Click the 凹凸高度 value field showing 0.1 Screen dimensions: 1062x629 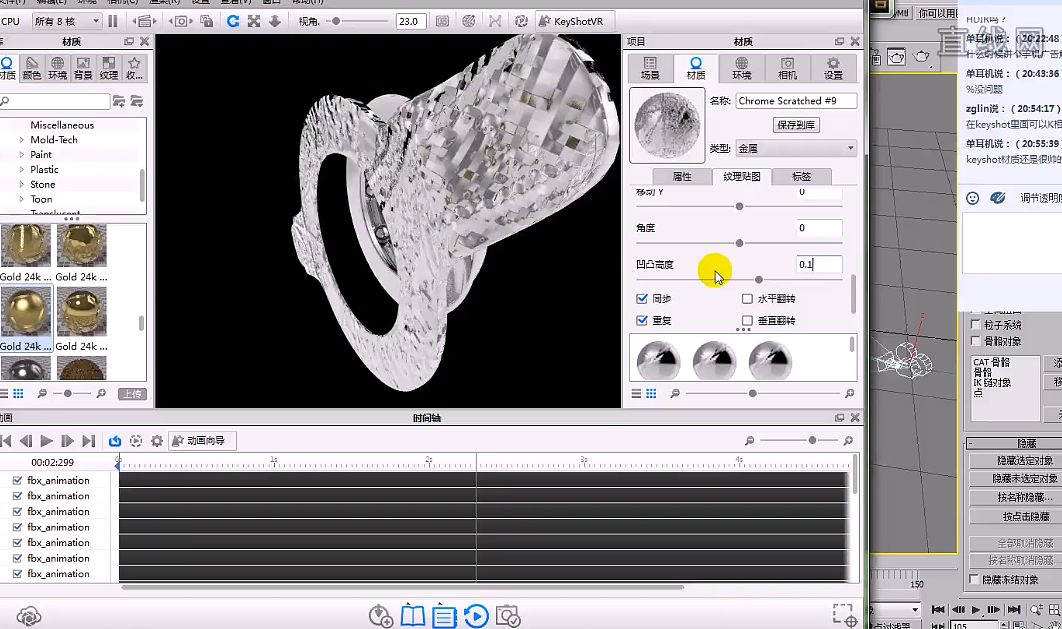(x=819, y=264)
